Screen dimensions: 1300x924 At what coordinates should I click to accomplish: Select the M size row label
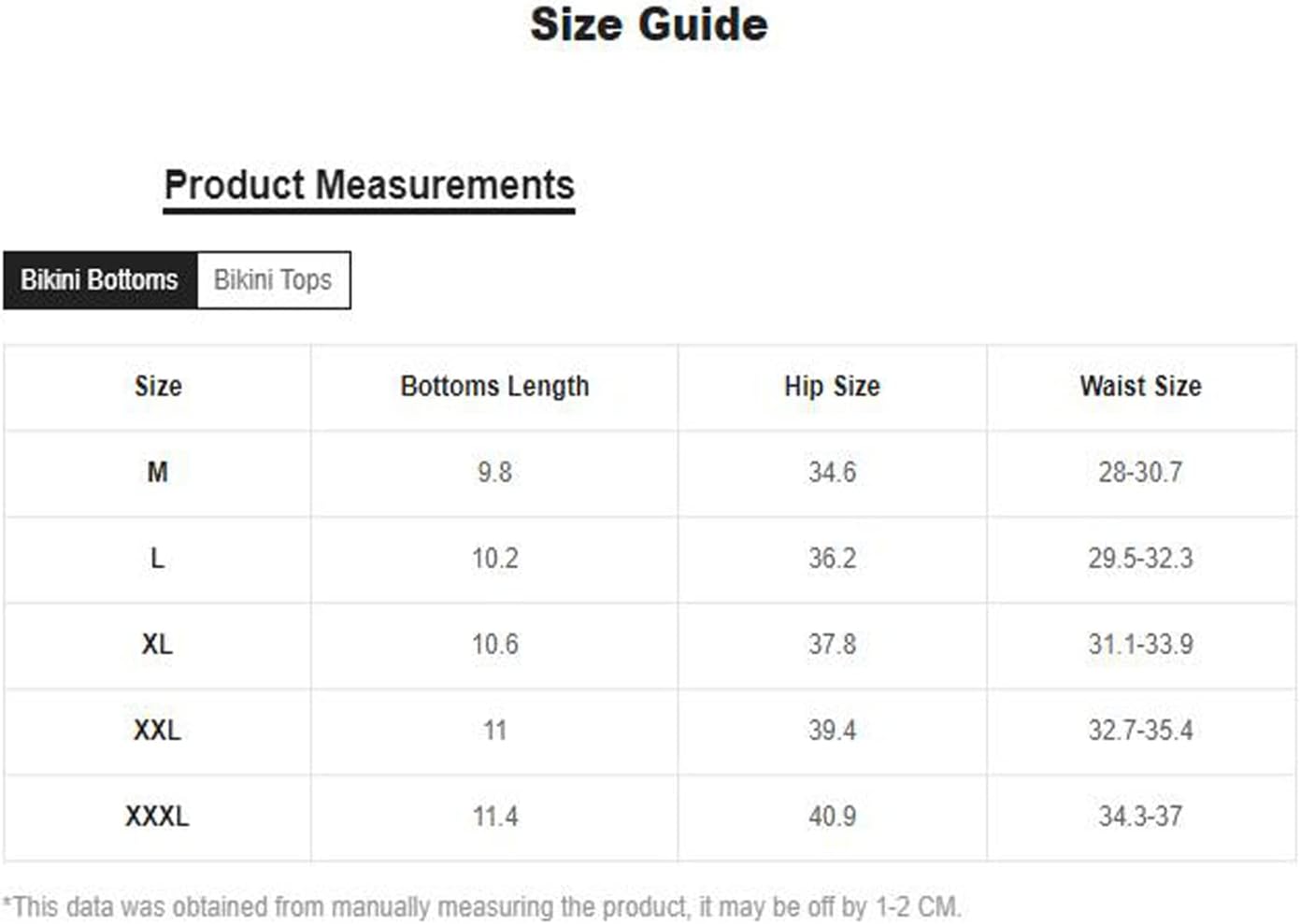(x=158, y=473)
